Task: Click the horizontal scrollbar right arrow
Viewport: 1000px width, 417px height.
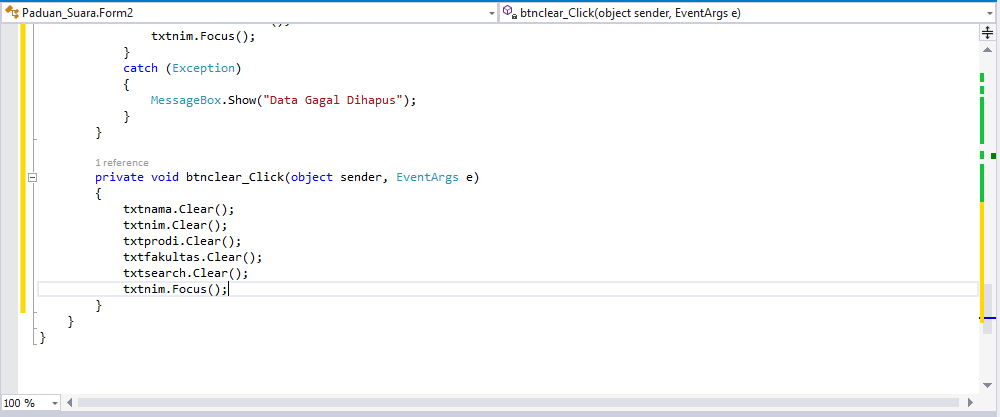Action: pos(971,403)
